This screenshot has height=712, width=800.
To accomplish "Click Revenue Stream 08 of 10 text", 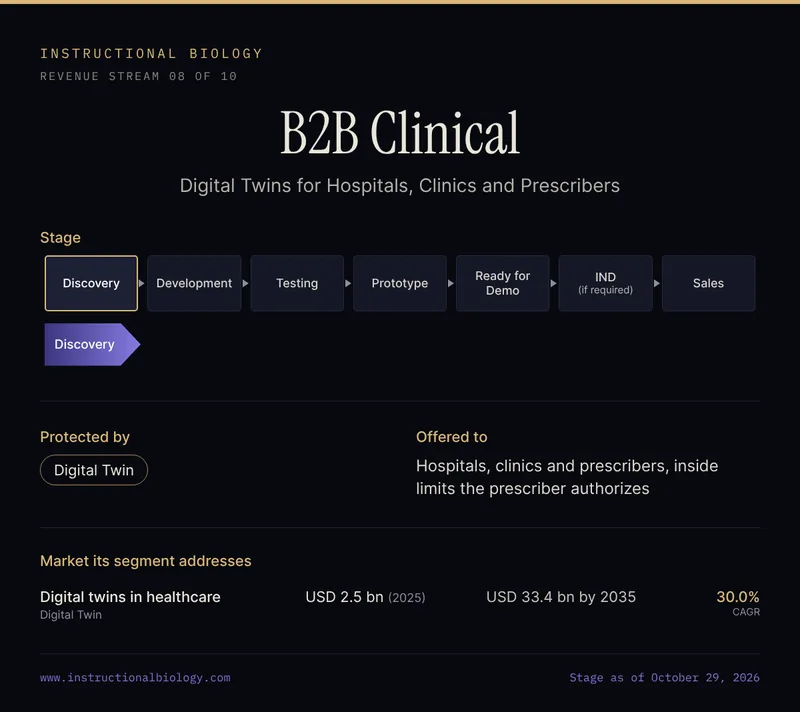I will point(138,76).
